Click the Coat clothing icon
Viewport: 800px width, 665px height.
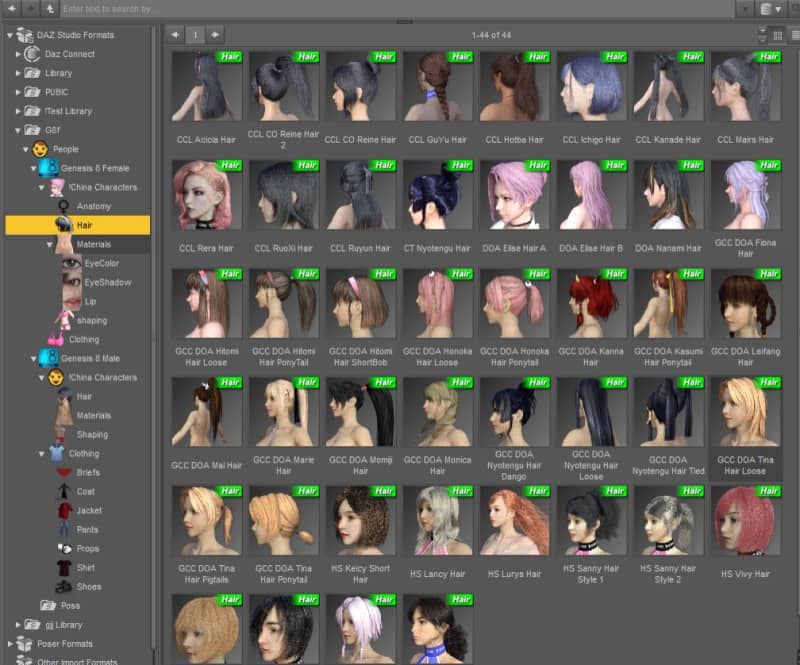click(64, 491)
